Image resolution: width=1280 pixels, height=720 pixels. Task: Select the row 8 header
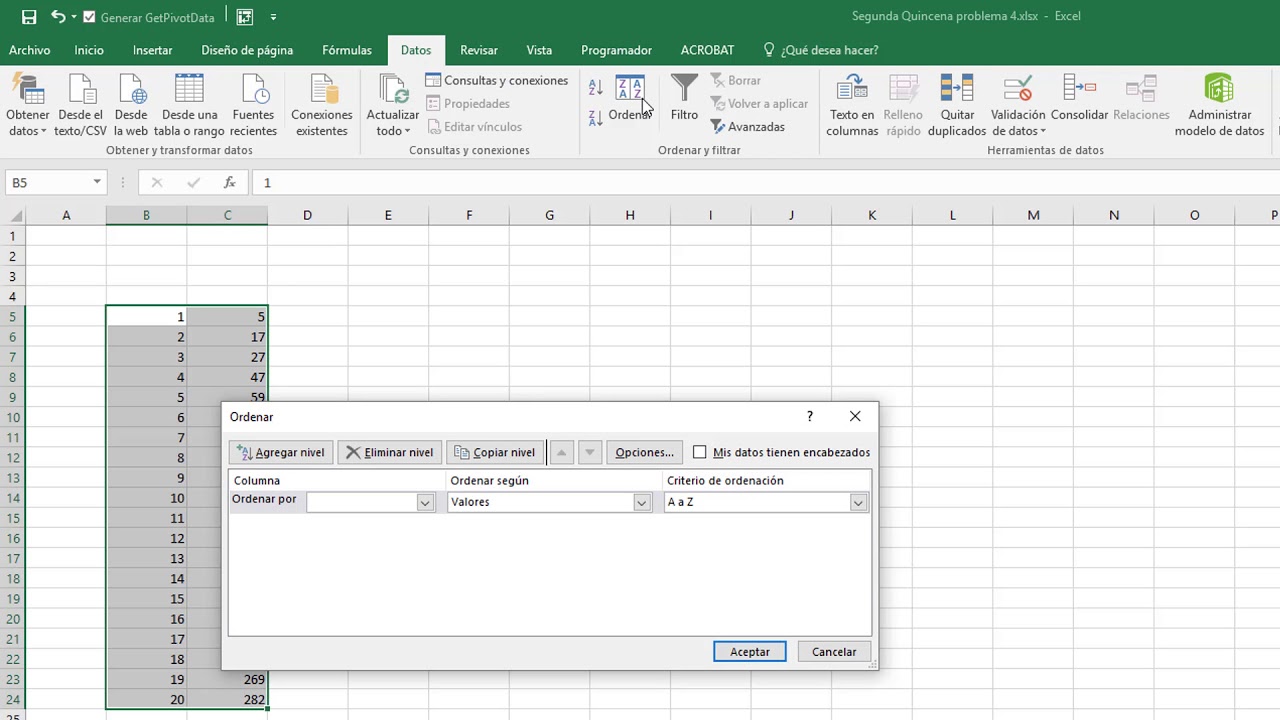pyautogui.click(x=13, y=378)
